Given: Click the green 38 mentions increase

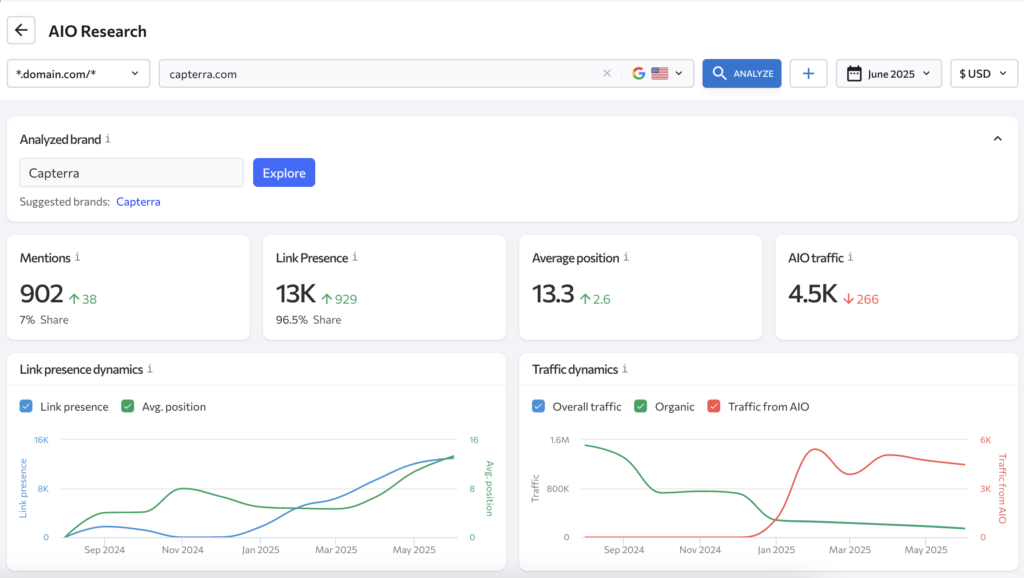Looking at the screenshot, I should (x=83, y=299).
